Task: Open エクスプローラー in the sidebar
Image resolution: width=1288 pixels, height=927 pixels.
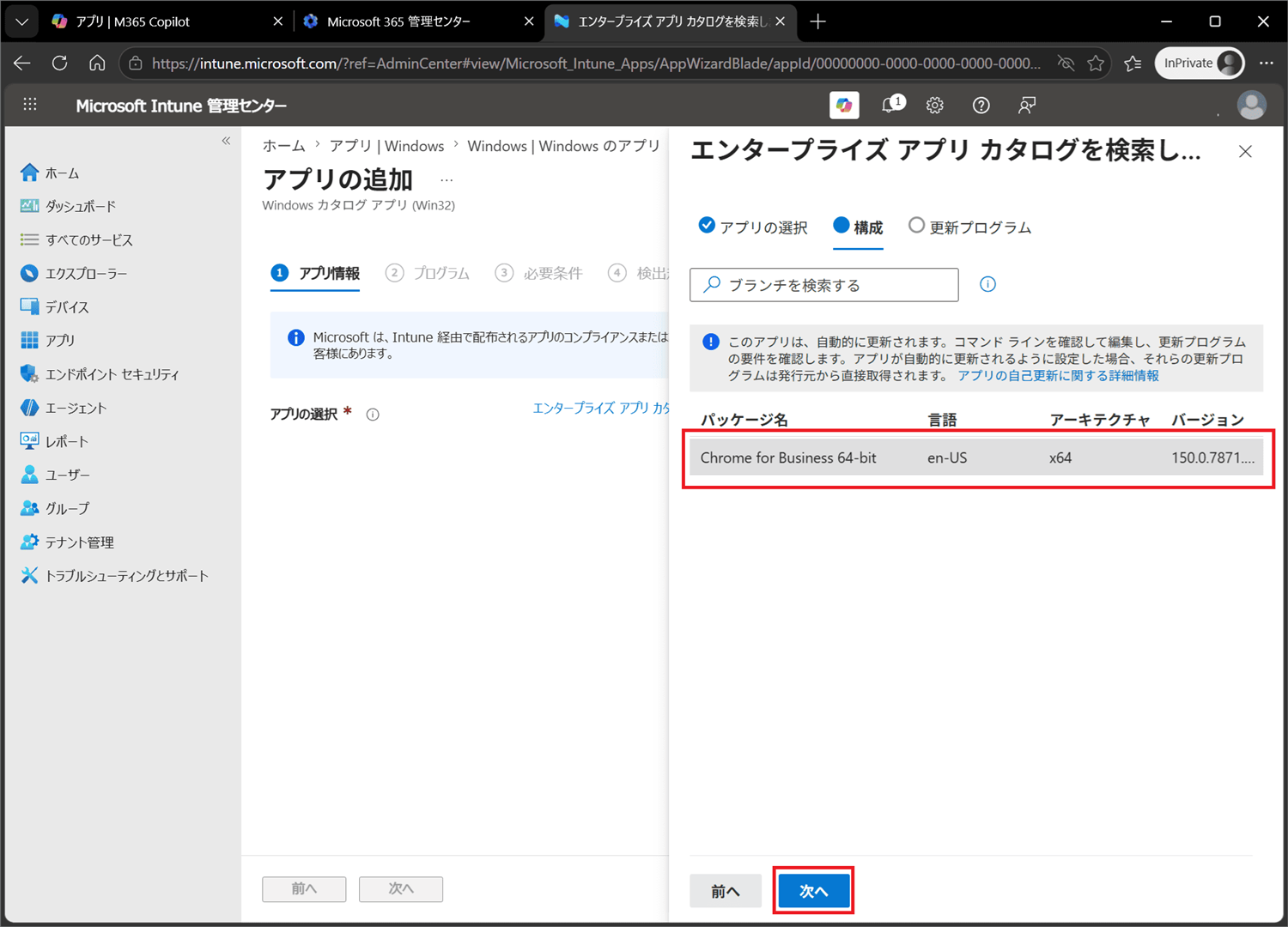Action: pyautogui.click(x=74, y=273)
